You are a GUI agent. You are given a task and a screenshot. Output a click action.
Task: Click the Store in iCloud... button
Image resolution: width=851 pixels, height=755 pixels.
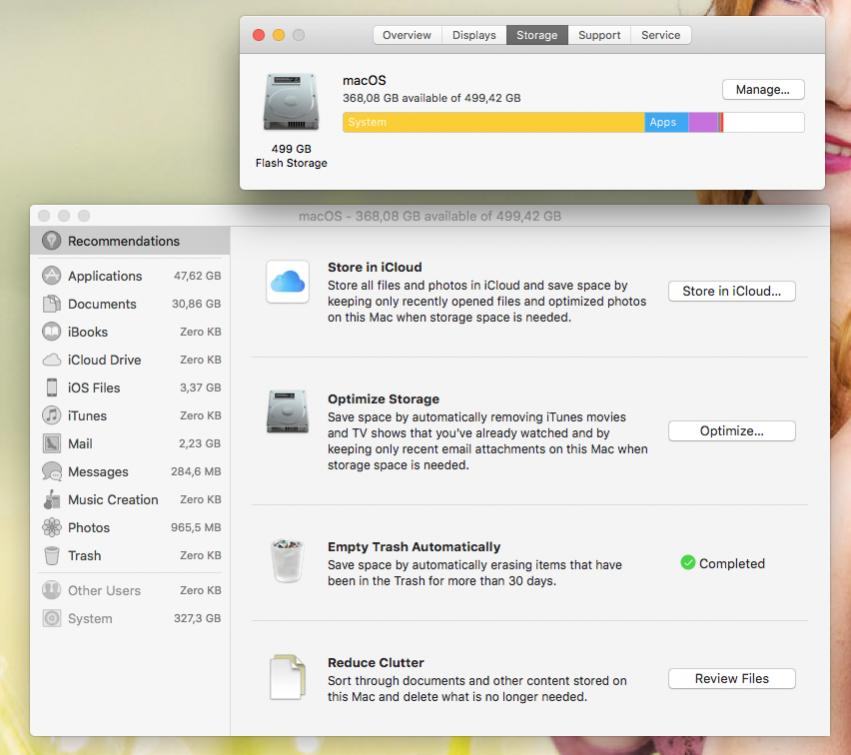pos(732,291)
